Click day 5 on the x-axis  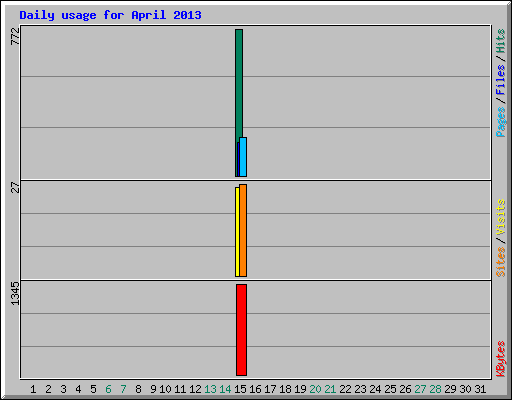[93, 389]
